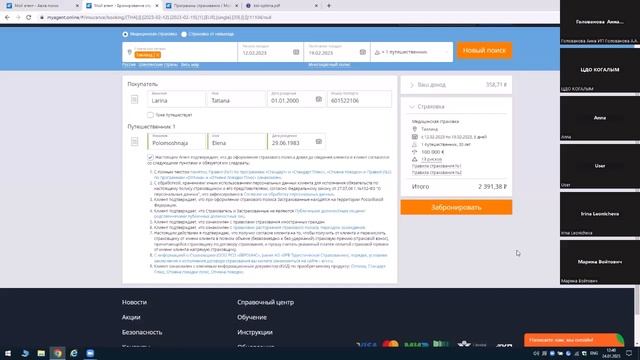Click the multi-trip policy link under end date

coord(329,65)
